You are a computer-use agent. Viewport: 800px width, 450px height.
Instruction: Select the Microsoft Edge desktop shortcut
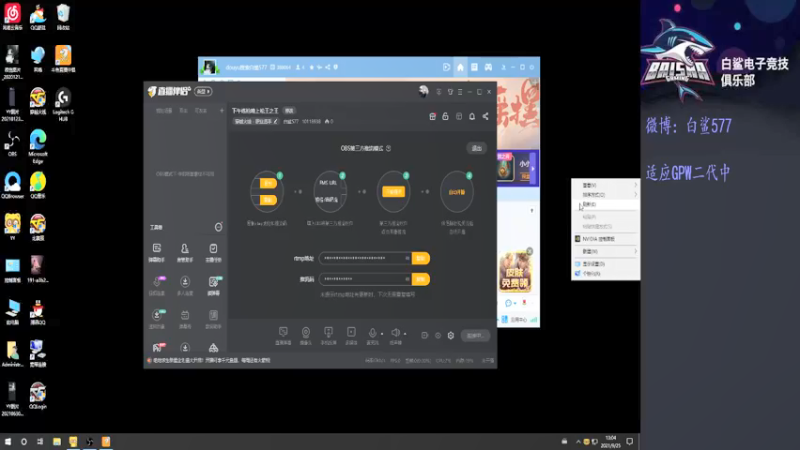[x=38, y=146]
